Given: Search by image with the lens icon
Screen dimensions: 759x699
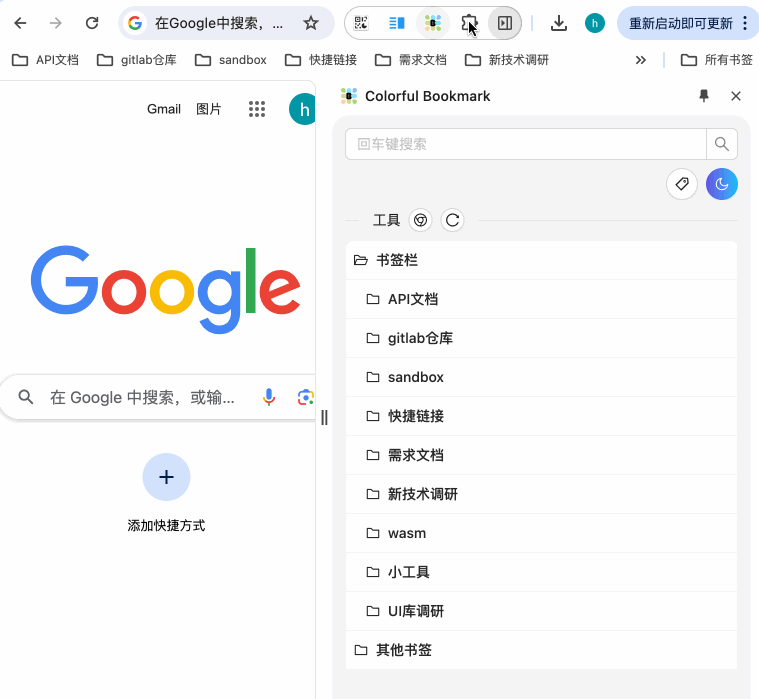Looking at the screenshot, I should [x=305, y=397].
